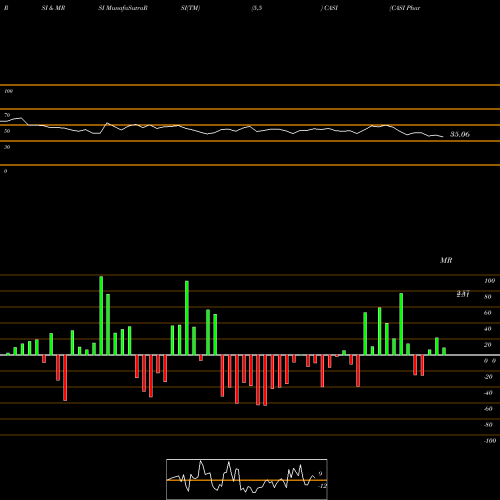Click the 'SI MunafaSutraR' header label
The image size is (500, 500).
click(123, 8)
